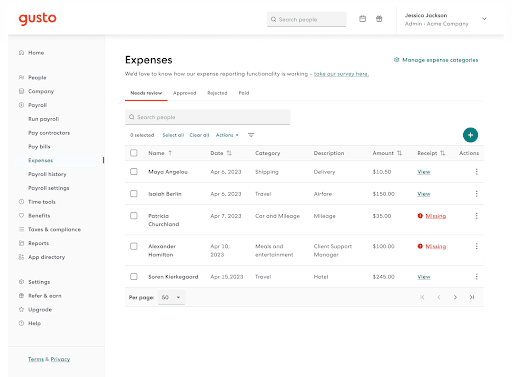Go to first page arrow
512x377 pixels.
pyautogui.click(x=422, y=297)
